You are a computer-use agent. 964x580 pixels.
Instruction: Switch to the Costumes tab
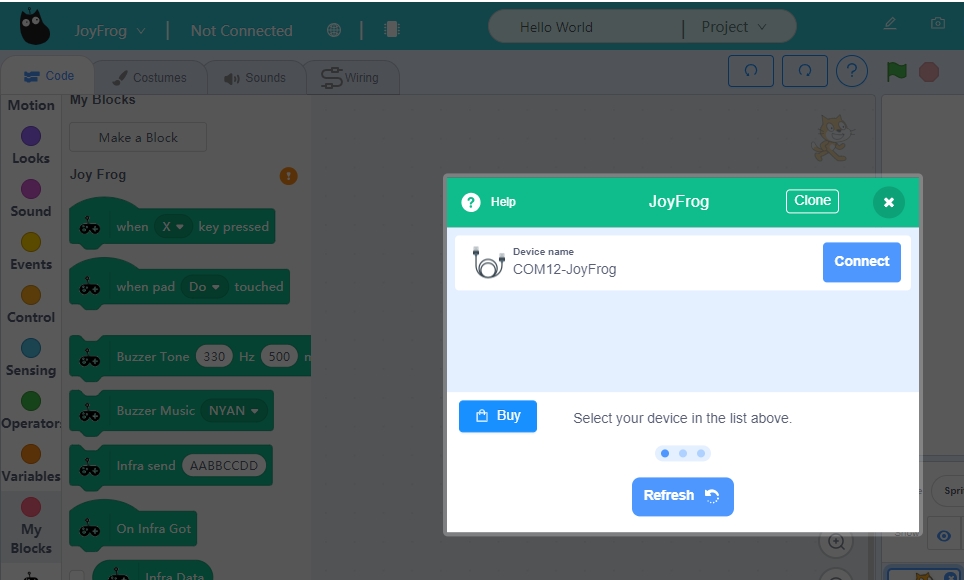pos(148,78)
